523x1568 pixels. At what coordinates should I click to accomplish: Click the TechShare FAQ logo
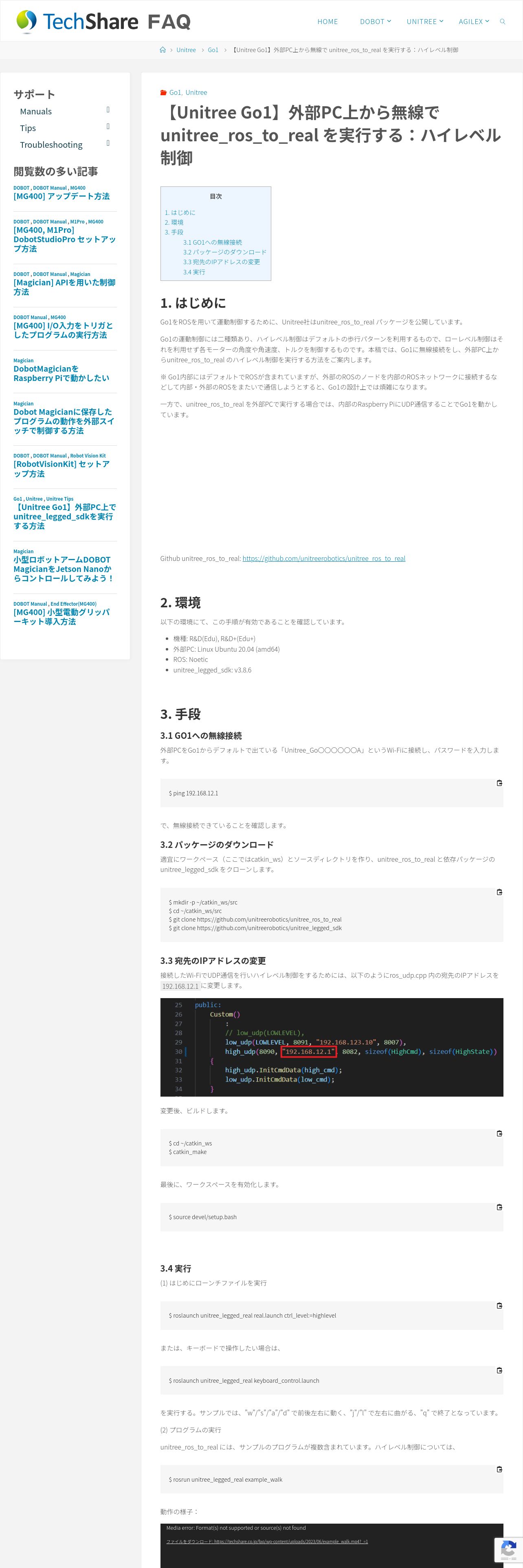pyautogui.click(x=103, y=21)
